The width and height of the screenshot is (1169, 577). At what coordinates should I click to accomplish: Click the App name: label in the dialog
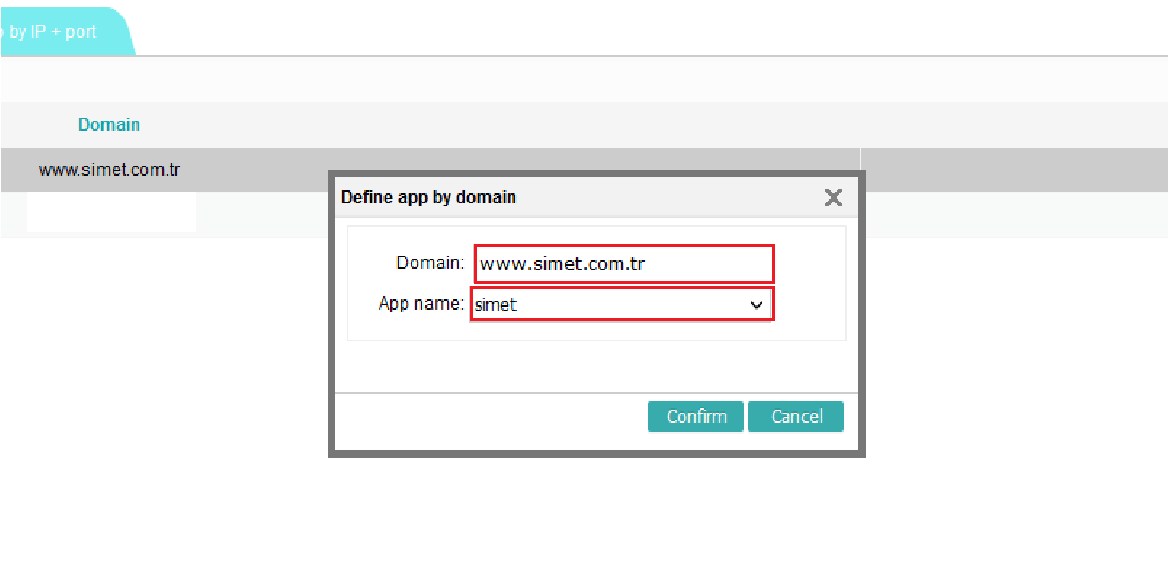(x=421, y=304)
